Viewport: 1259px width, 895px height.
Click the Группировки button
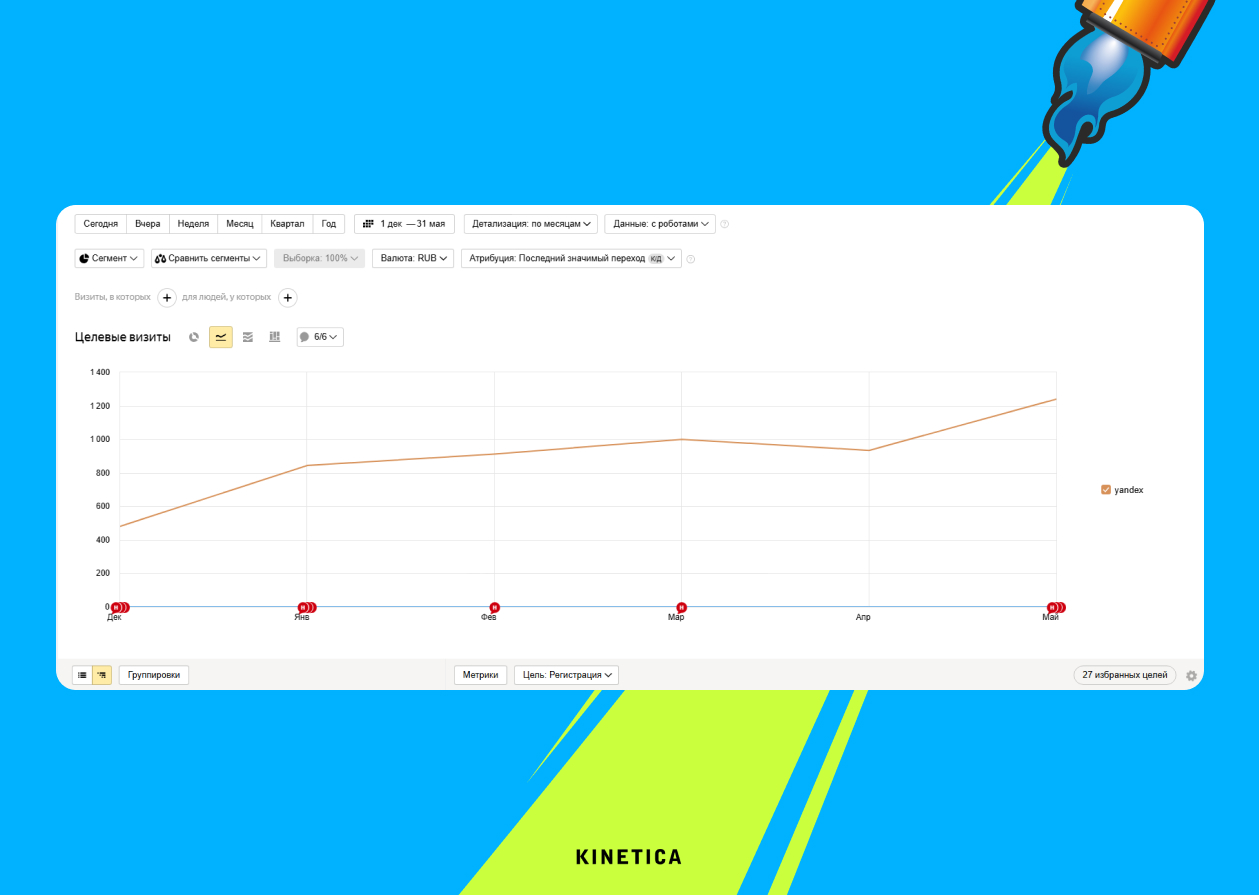(154, 675)
